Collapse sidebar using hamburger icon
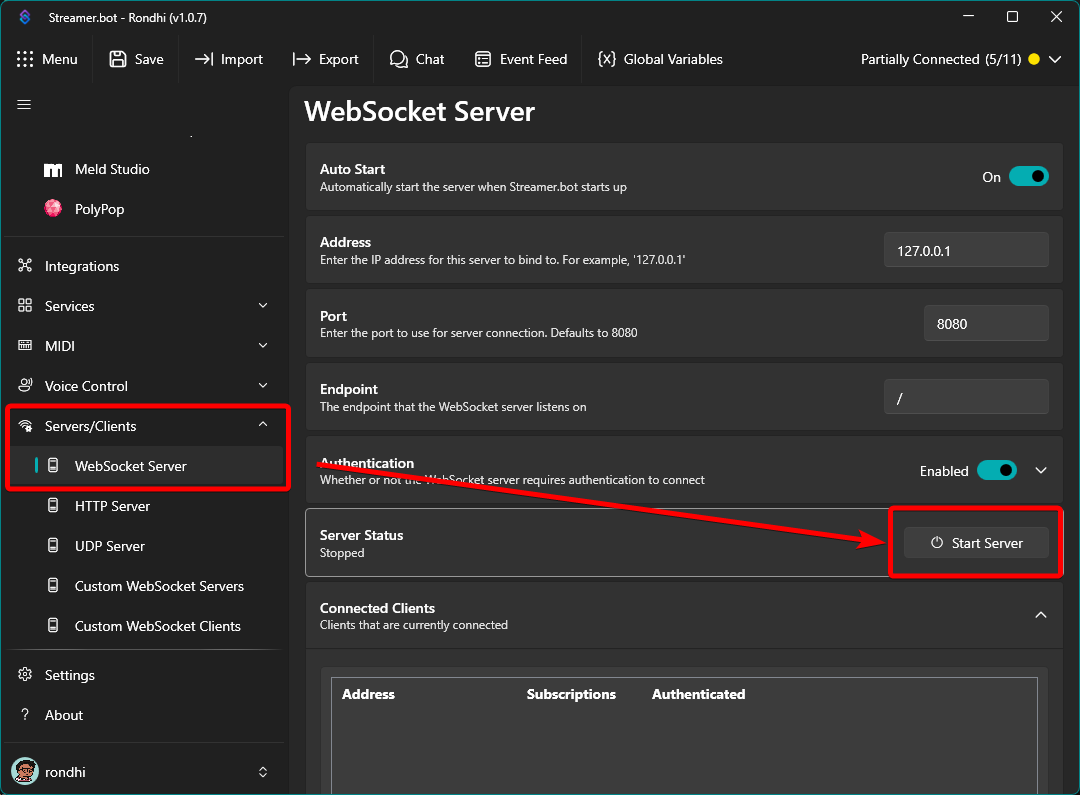 click(x=24, y=105)
